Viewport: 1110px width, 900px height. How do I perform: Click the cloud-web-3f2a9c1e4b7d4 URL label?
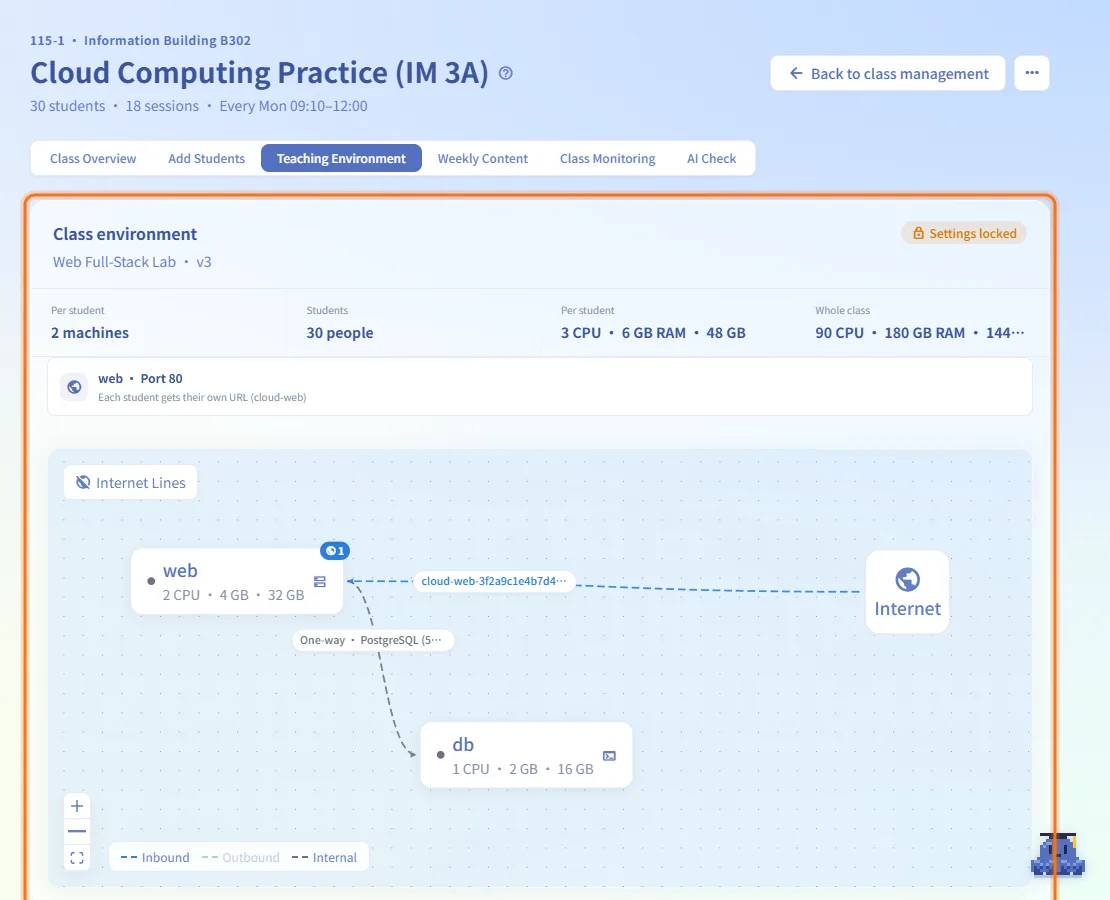coord(494,581)
